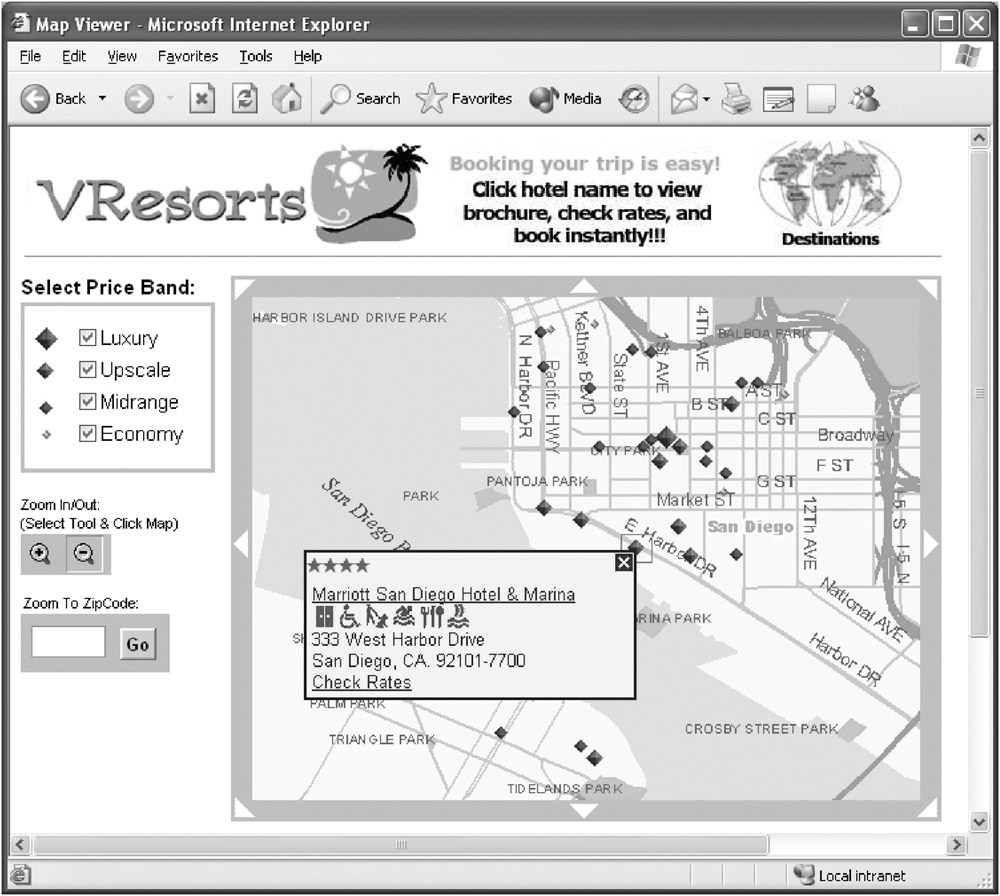Open the Help menu
Viewport: 1000px width, 896px height.
click(x=307, y=57)
